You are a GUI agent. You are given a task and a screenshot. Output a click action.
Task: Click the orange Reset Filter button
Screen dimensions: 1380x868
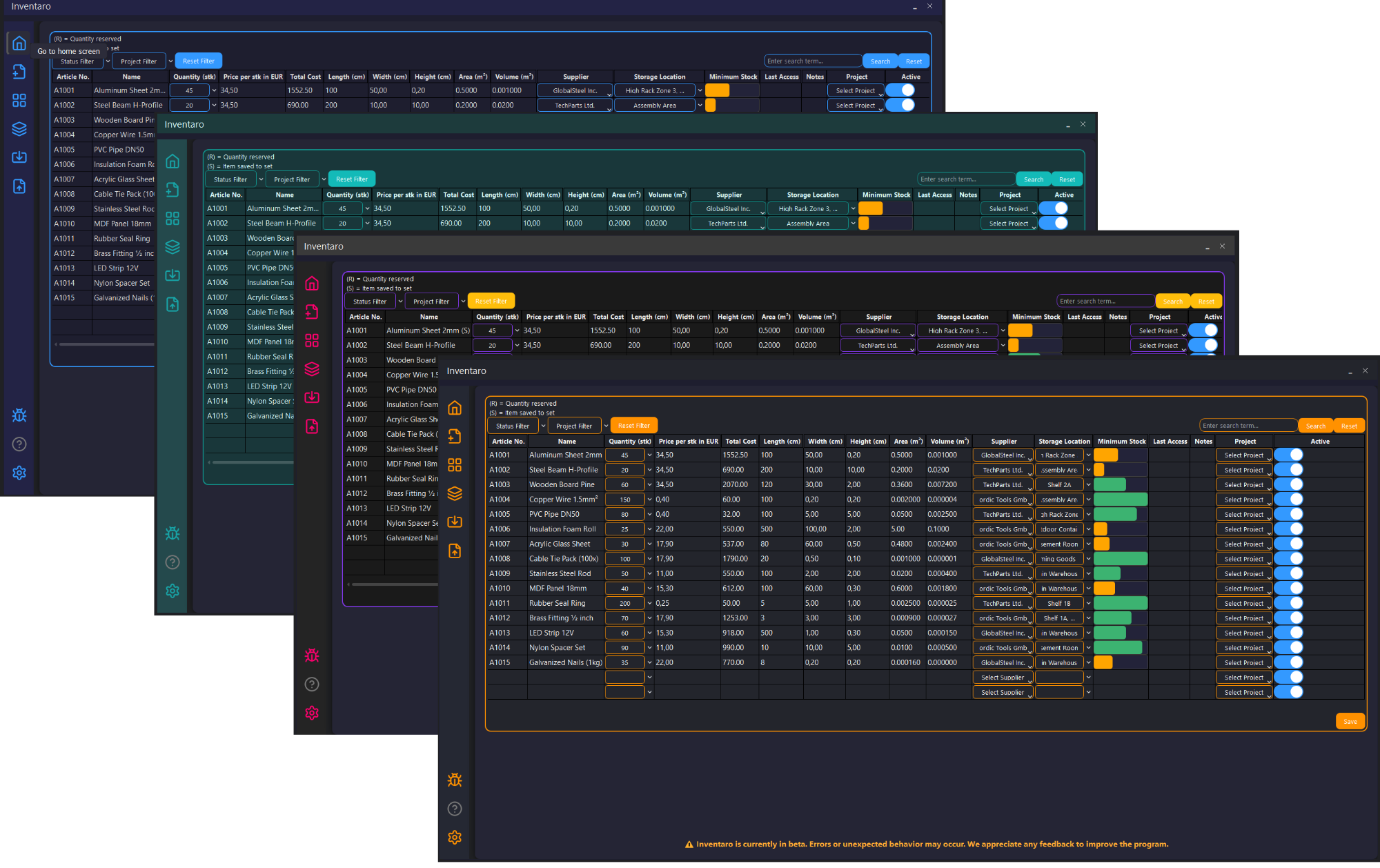coord(634,426)
